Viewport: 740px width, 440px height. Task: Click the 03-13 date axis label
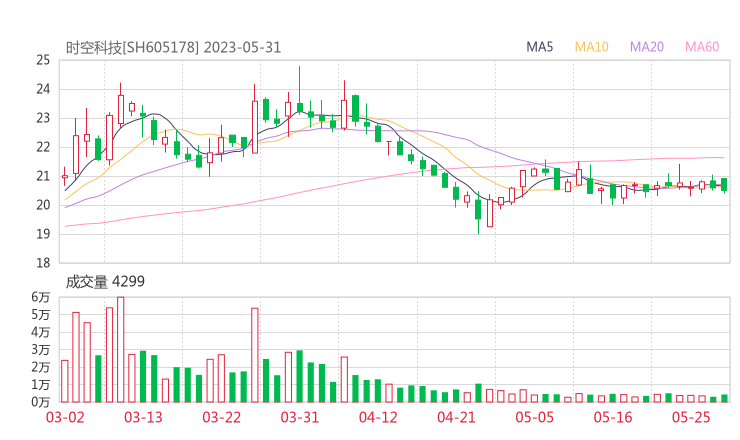tap(143, 417)
